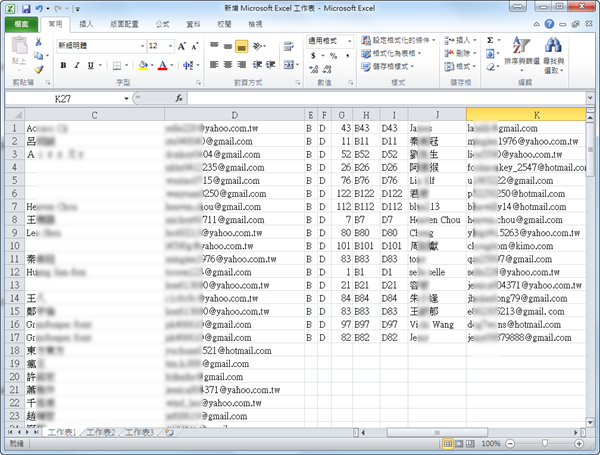Click the comma style icon
This screenshot has height=455, width=600.
pos(347,56)
